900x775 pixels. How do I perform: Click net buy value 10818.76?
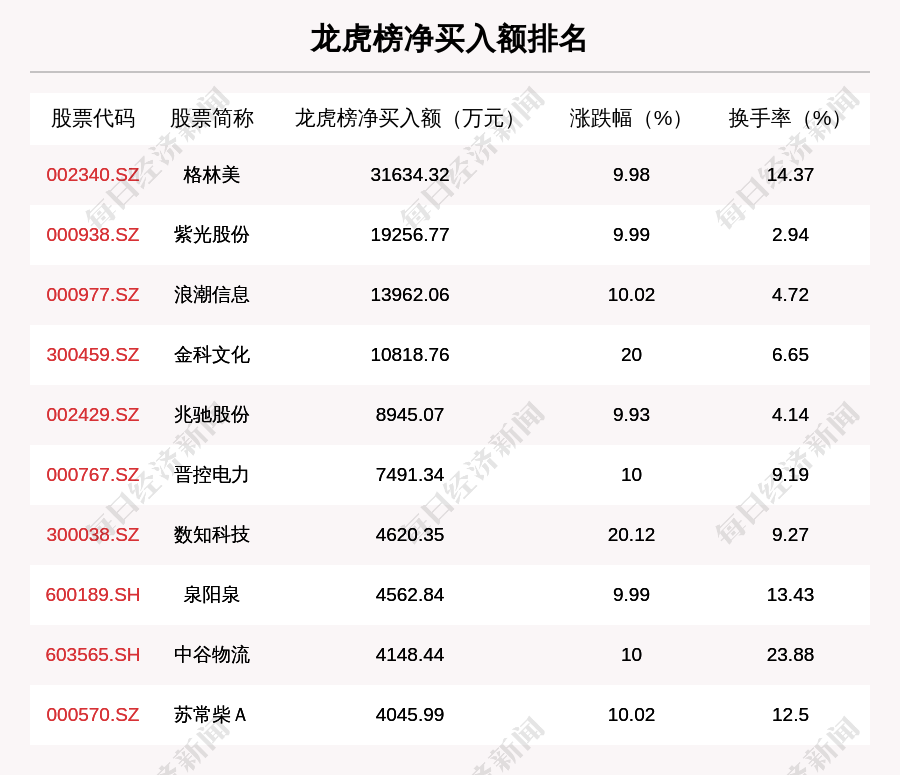click(410, 355)
